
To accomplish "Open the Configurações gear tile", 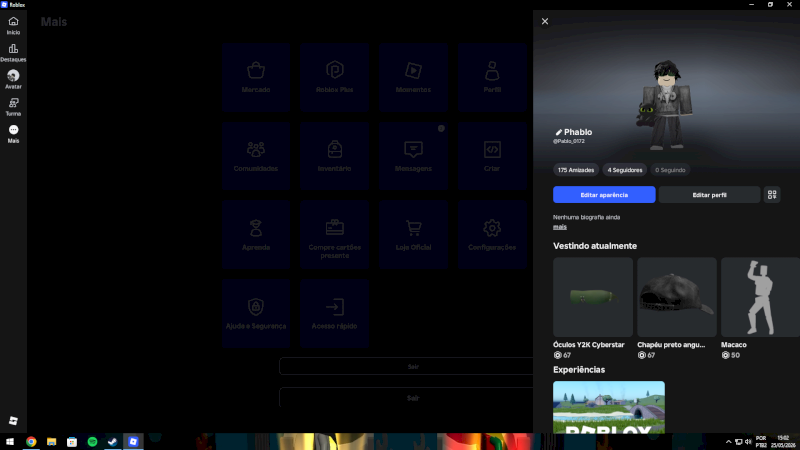I will coord(492,235).
